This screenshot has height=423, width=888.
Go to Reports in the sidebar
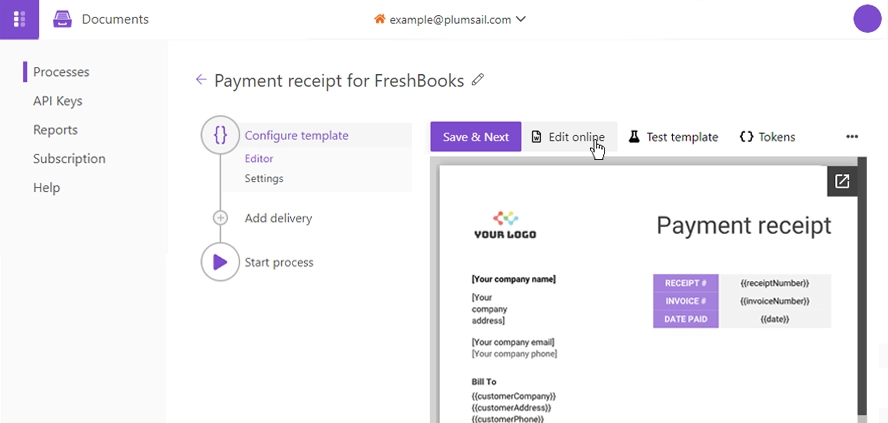tap(56, 130)
